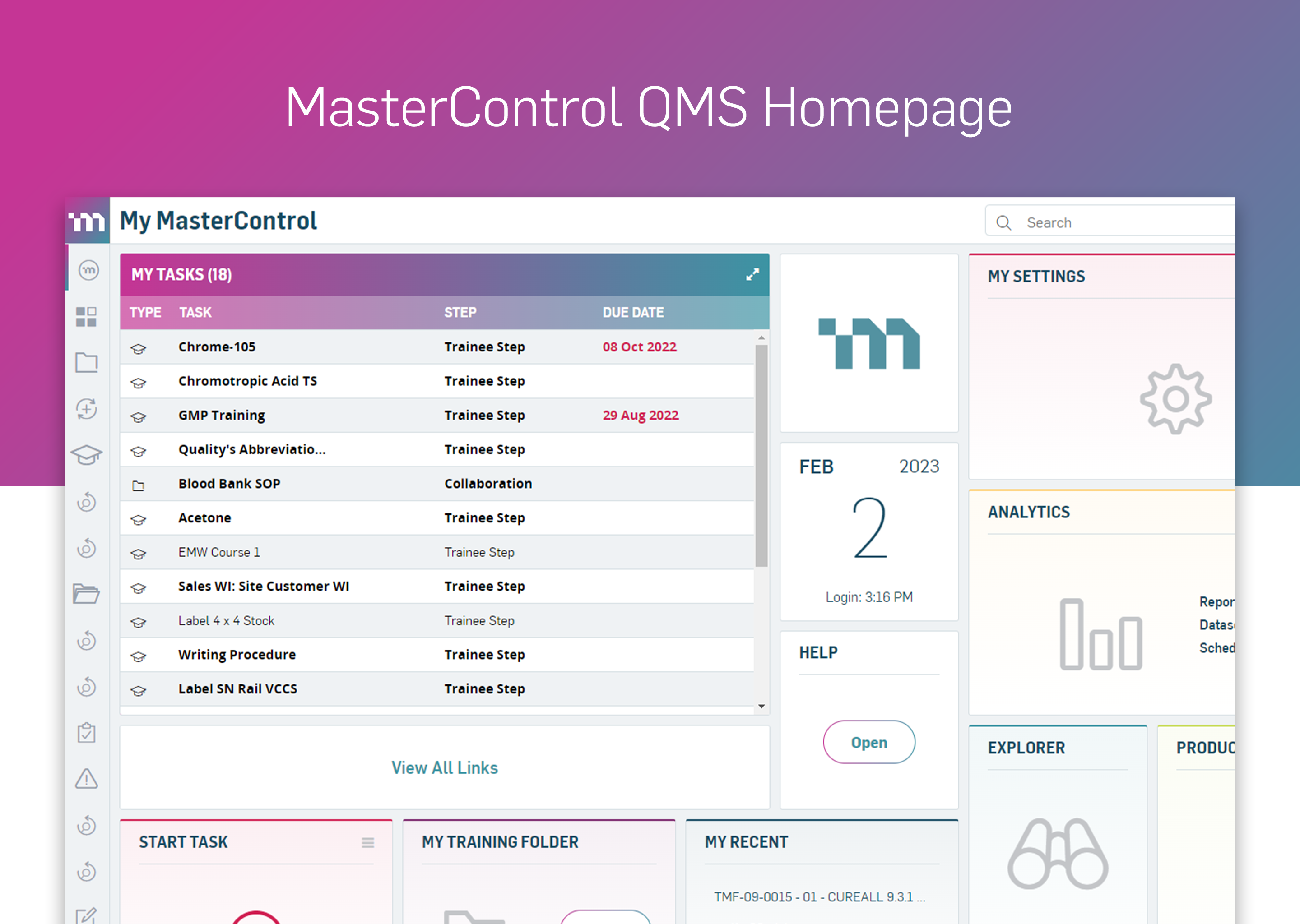The width and height of the screenshot is (1300, 924).
Task: Select the MasterControl home icon in sidebar
Action: point(87,270)
